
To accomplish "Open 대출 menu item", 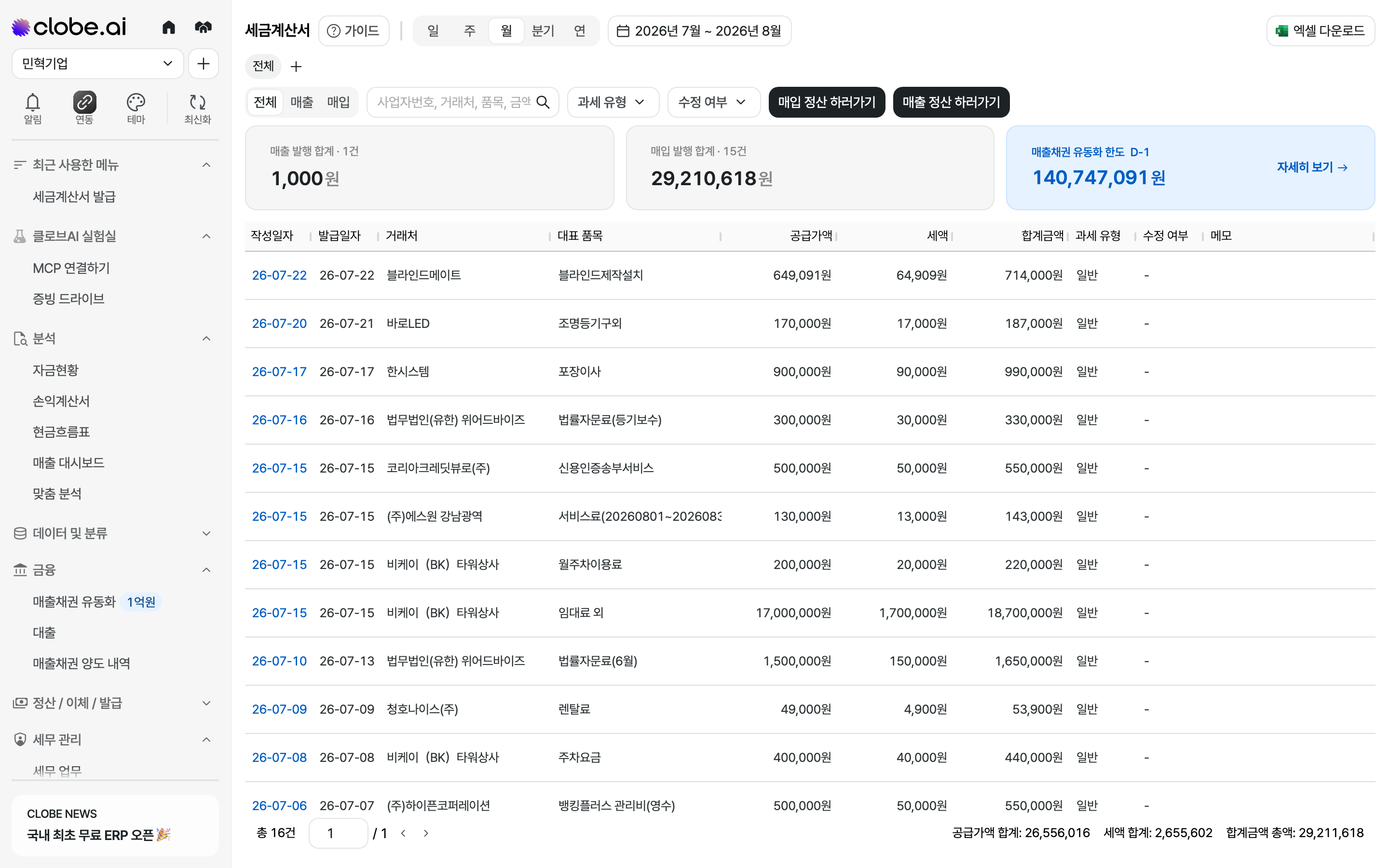I will [x=44, y=633].
